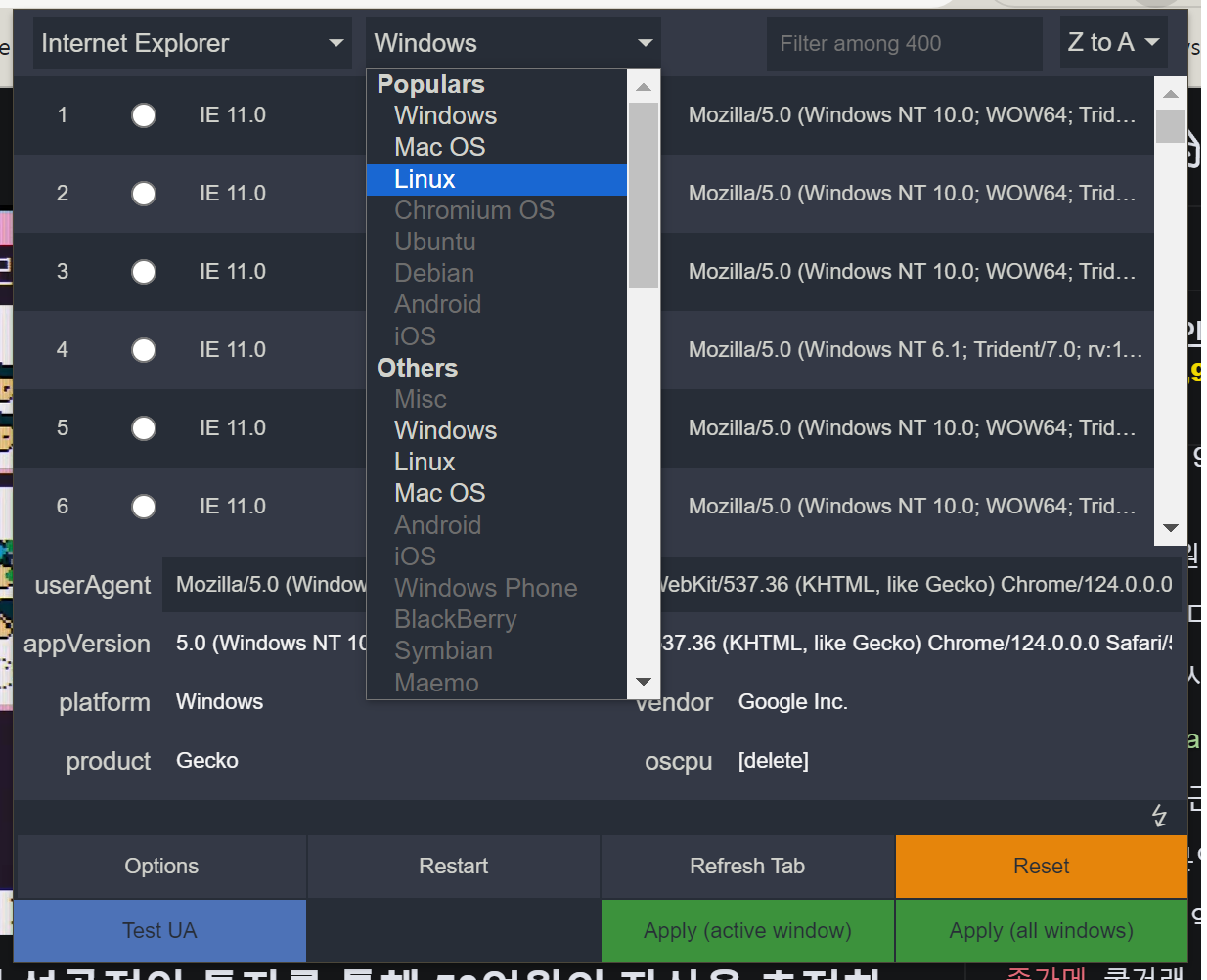Open the Z to A sort dropdown

pos(1113,42)
